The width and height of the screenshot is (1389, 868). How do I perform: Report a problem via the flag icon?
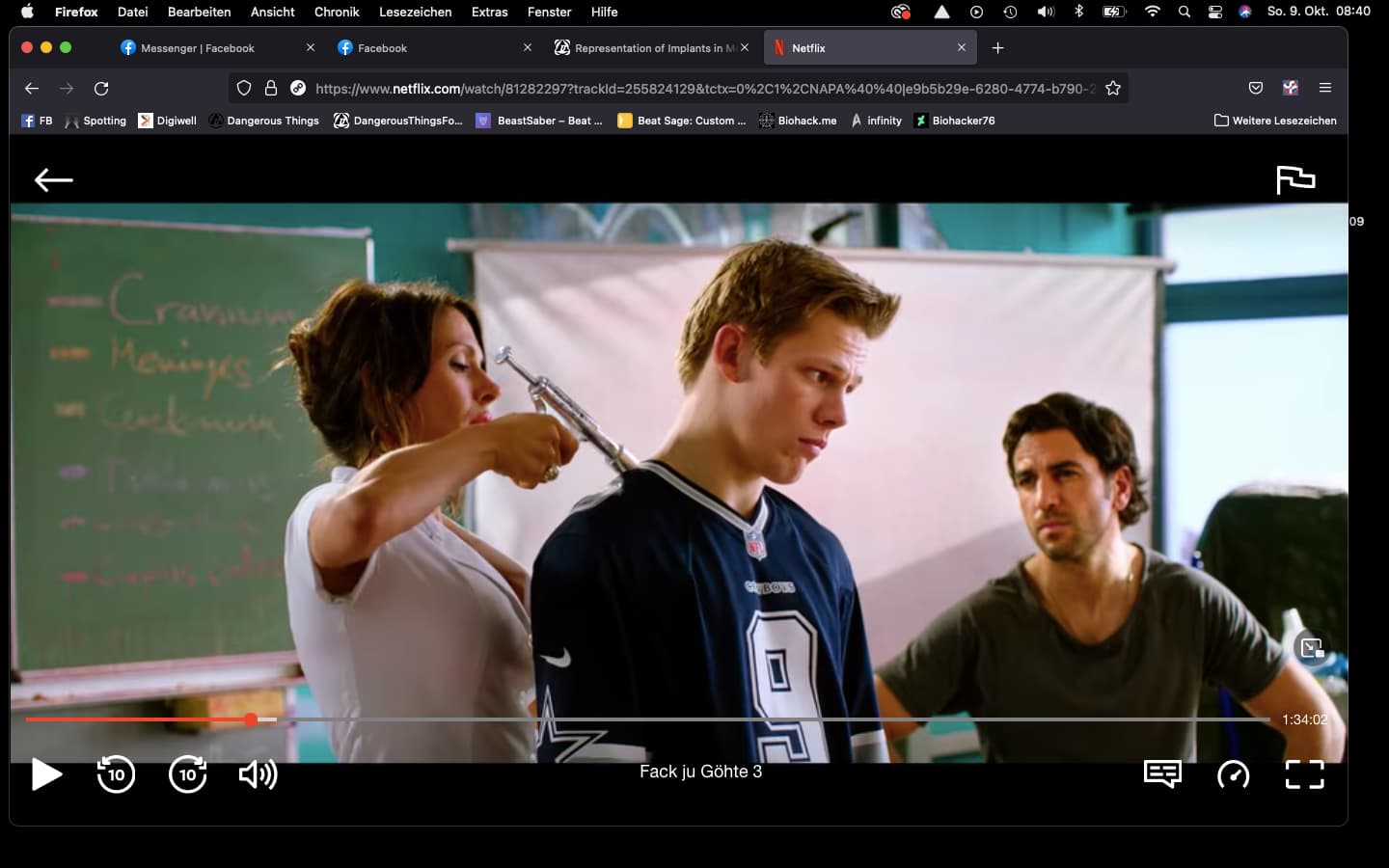pos(1295,179)
